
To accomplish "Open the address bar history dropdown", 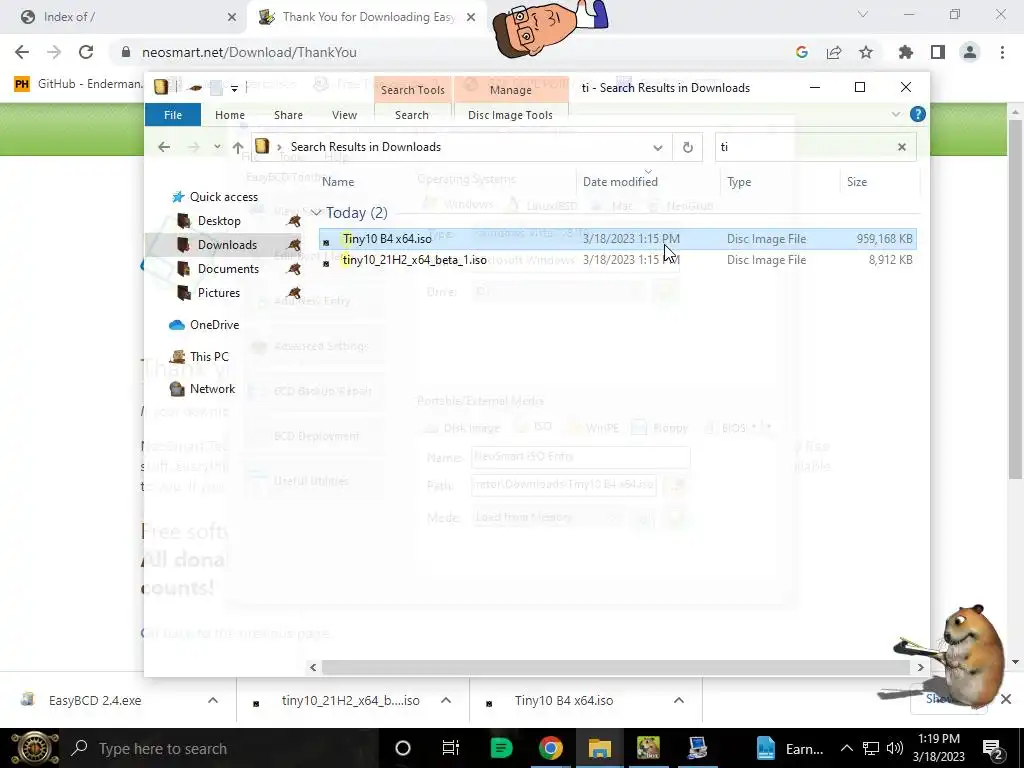I will (x=658, y=148).
